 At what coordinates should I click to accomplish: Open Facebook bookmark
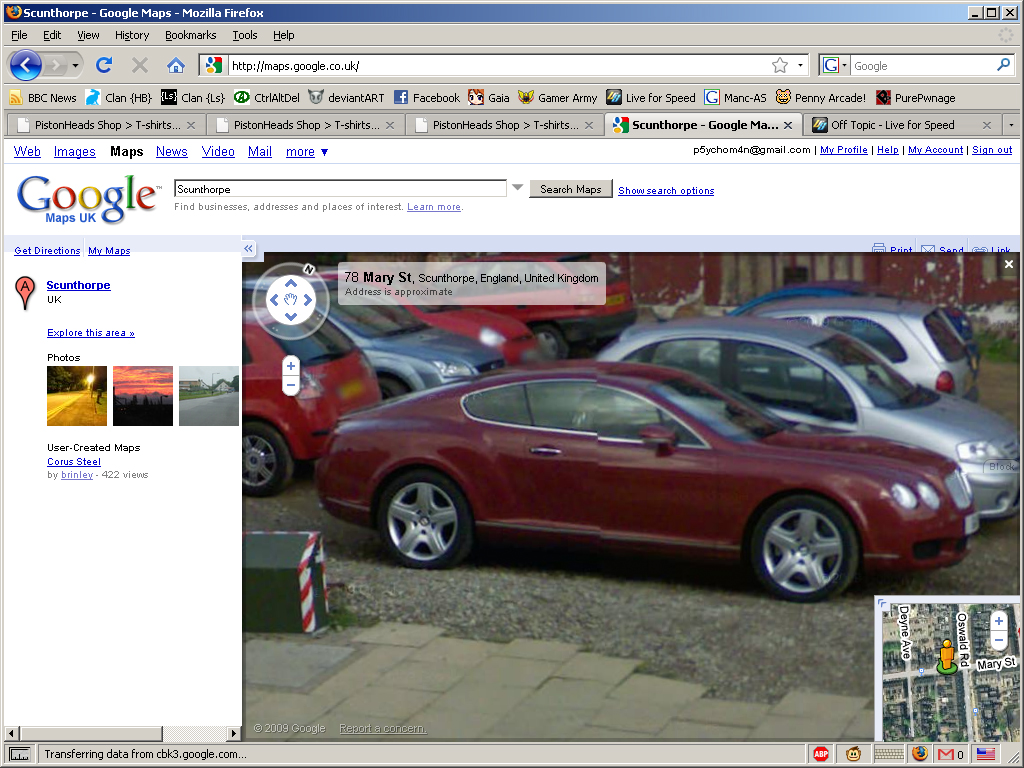(x=426, y=98)
